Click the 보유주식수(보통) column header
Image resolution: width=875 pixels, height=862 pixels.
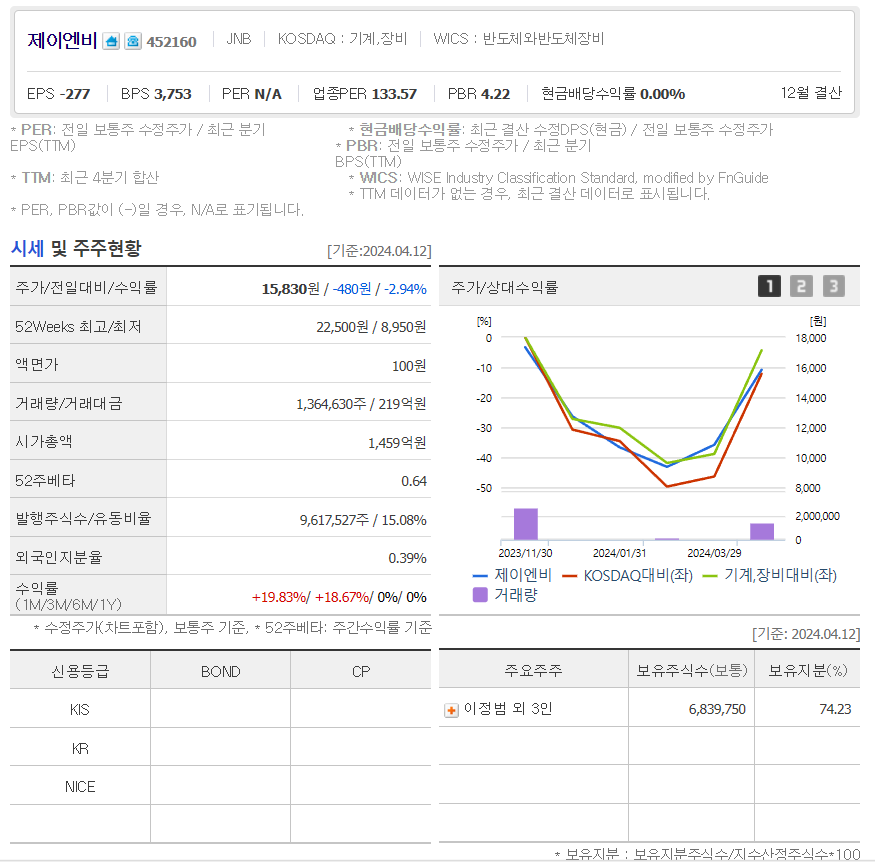tap(691, 670)
